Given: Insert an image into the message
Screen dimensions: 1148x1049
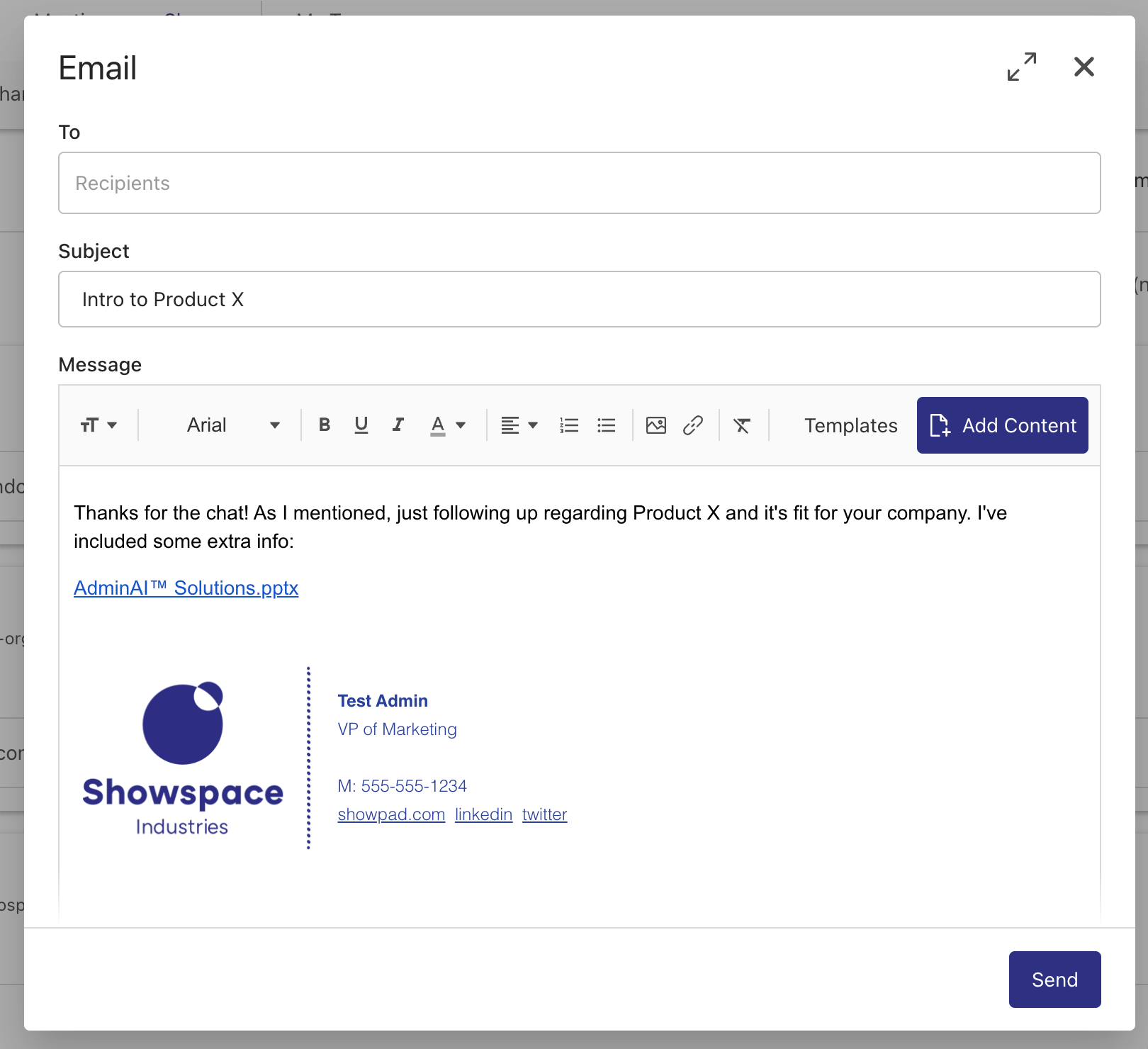Looking at the screenshot, I should pos(655,425).
